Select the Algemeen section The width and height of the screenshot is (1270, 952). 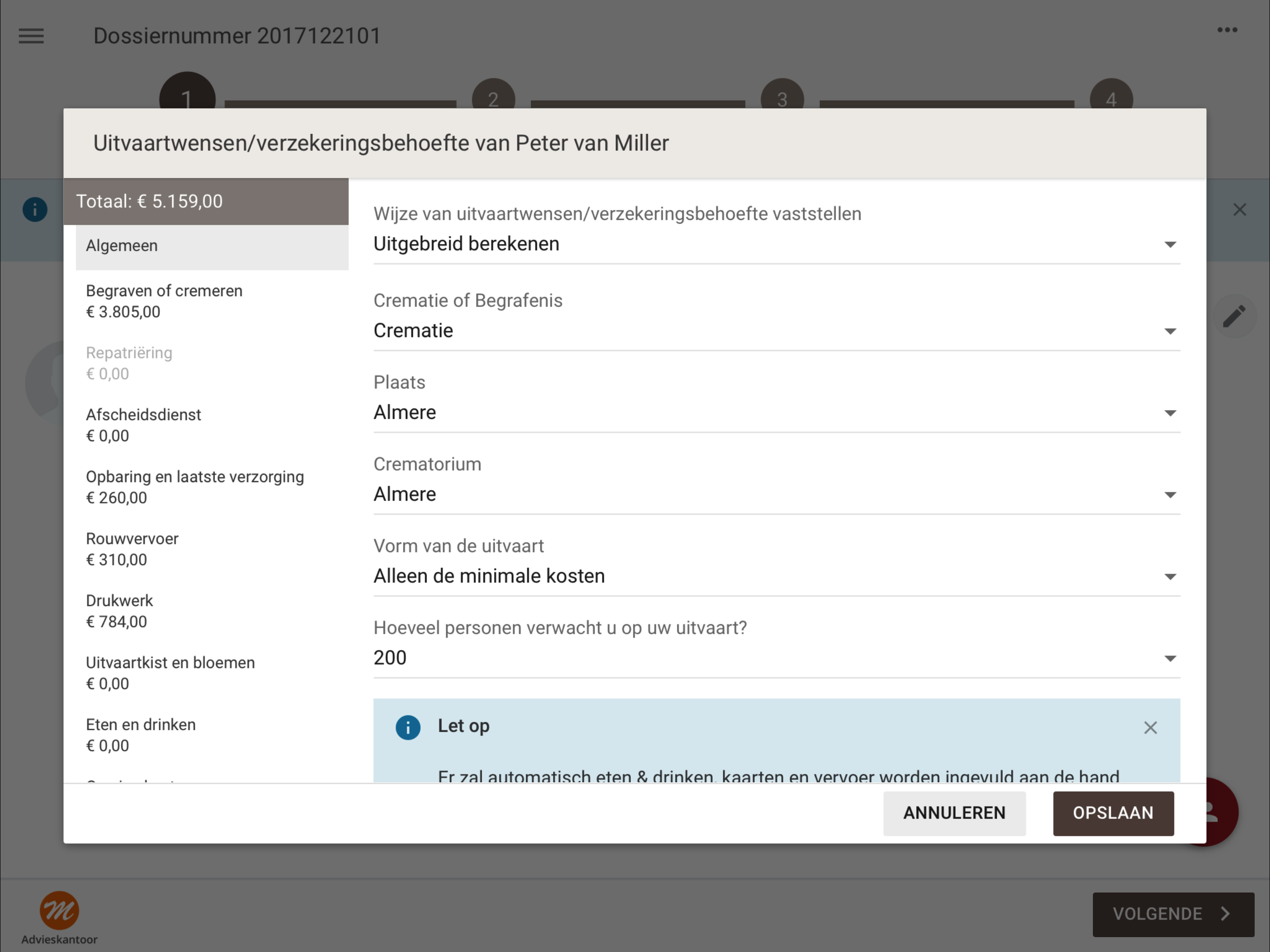(x=212, y=246)
